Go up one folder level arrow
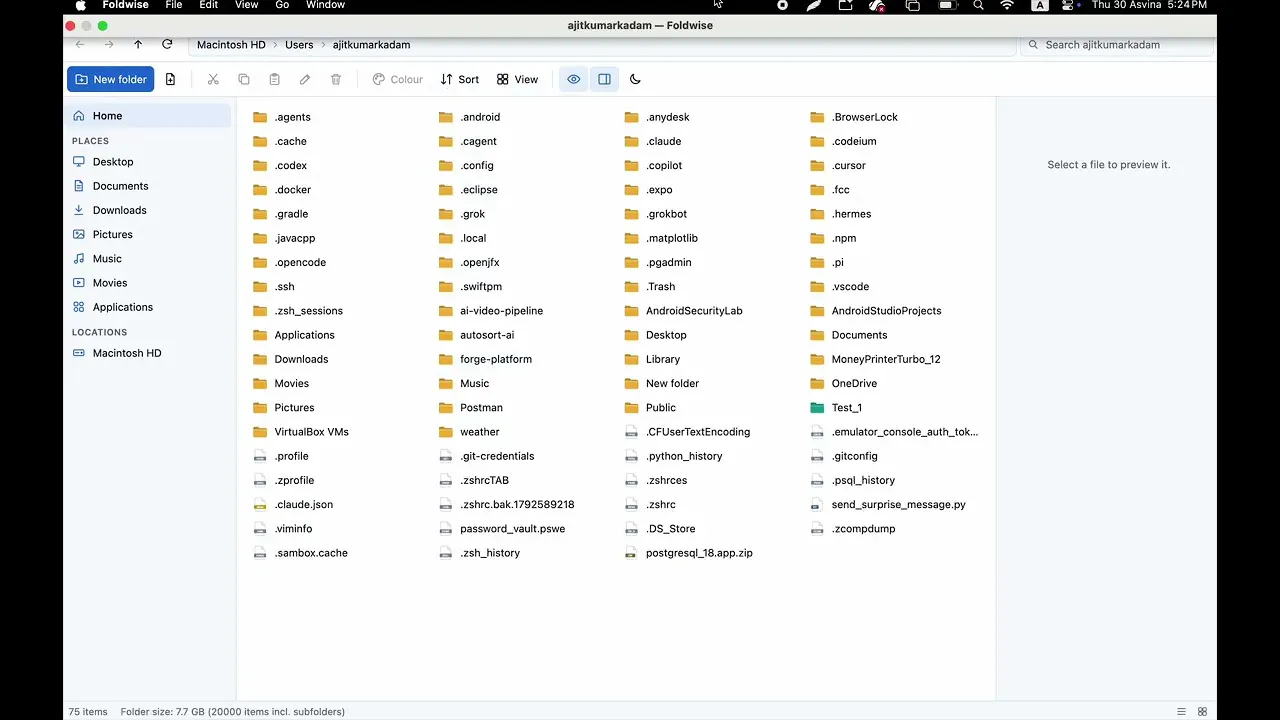Viewport: 1280px width, 720px height. point(138,44)
